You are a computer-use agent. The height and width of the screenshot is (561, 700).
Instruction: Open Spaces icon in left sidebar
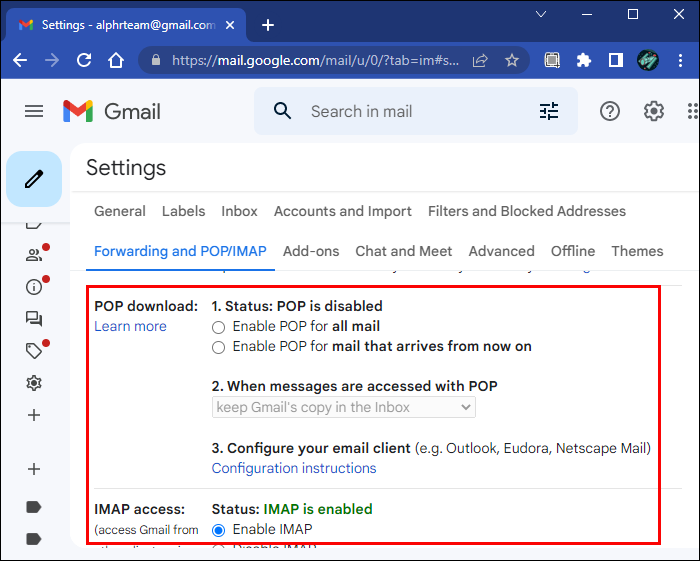click(x=34, y=319)
